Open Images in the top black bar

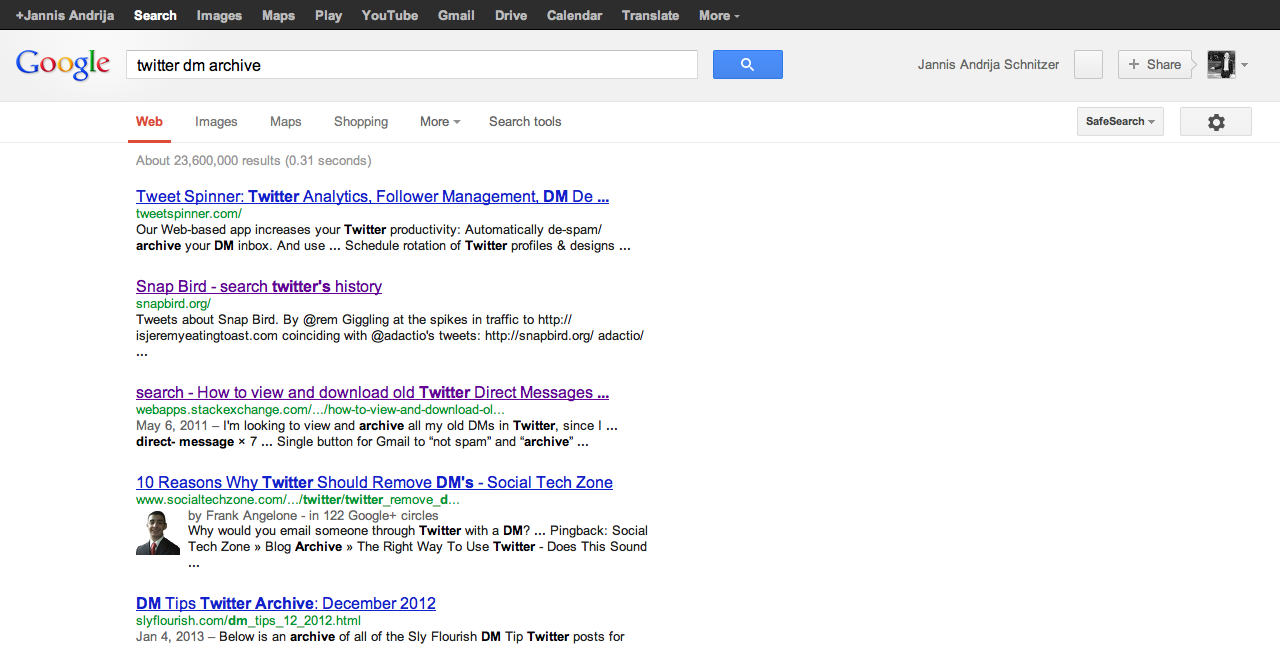tap(219, 15)
